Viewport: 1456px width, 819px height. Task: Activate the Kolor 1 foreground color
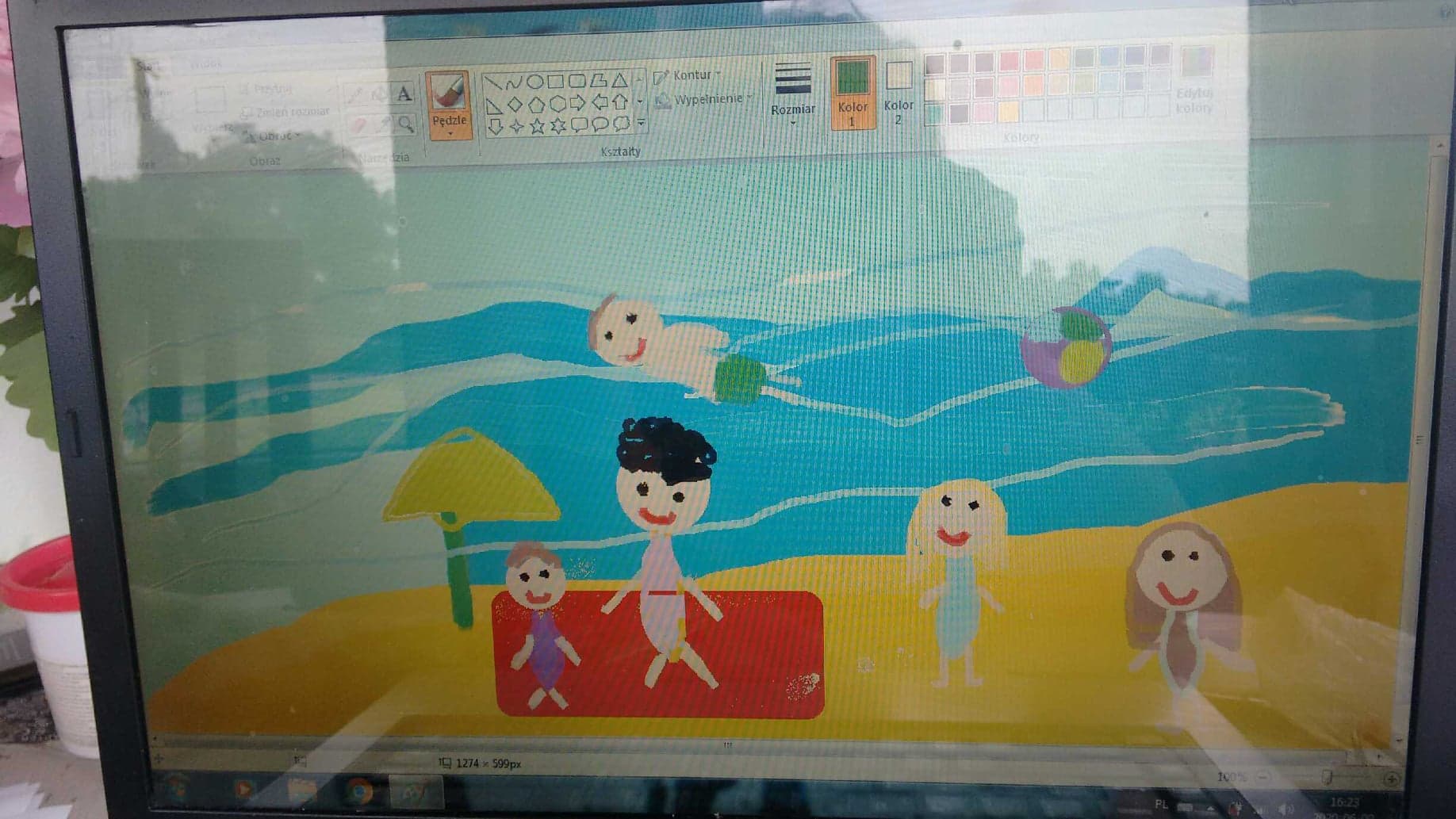pyautogui.click(x=853, y=93)
